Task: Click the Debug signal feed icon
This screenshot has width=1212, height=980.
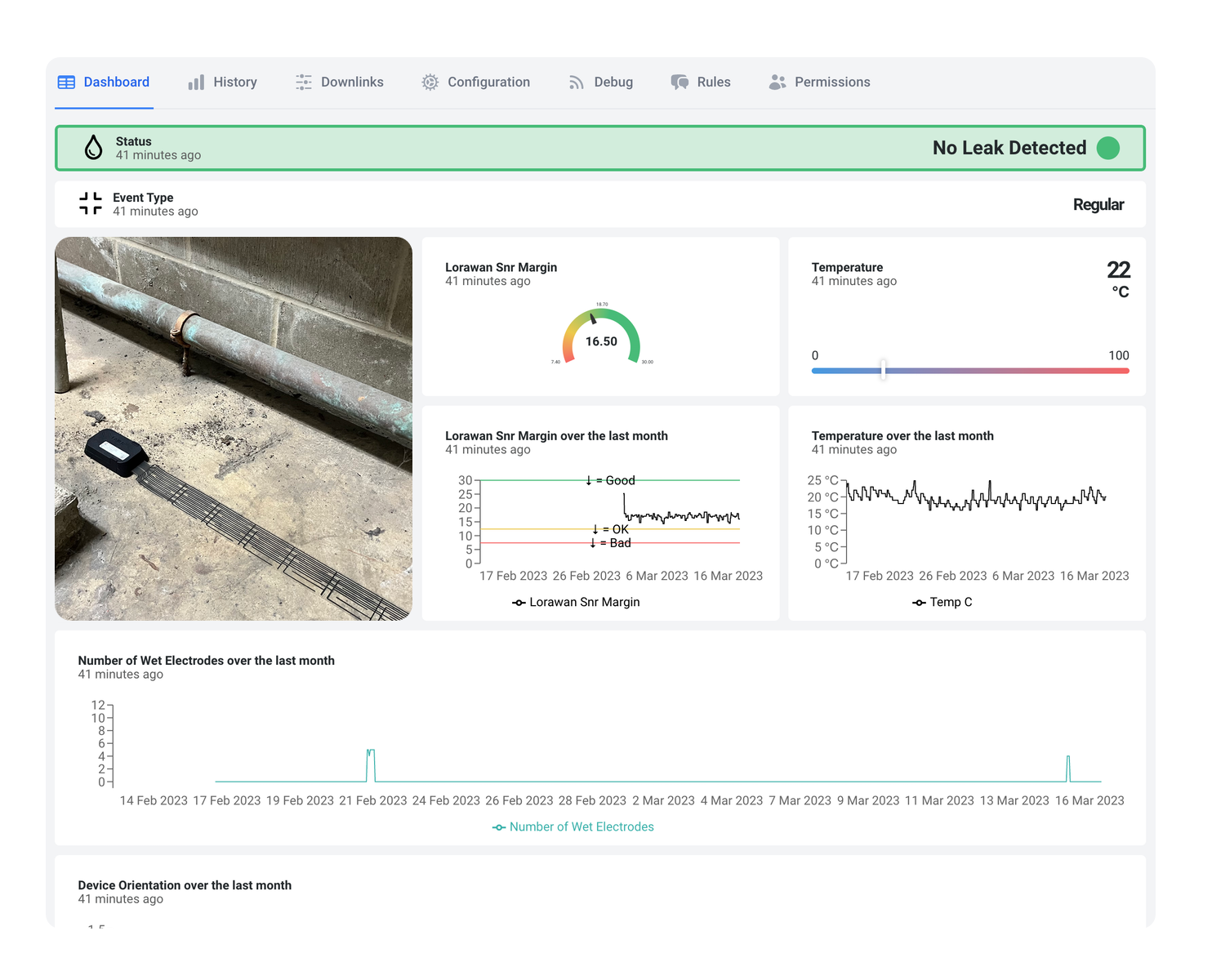Action: point(577,82)
